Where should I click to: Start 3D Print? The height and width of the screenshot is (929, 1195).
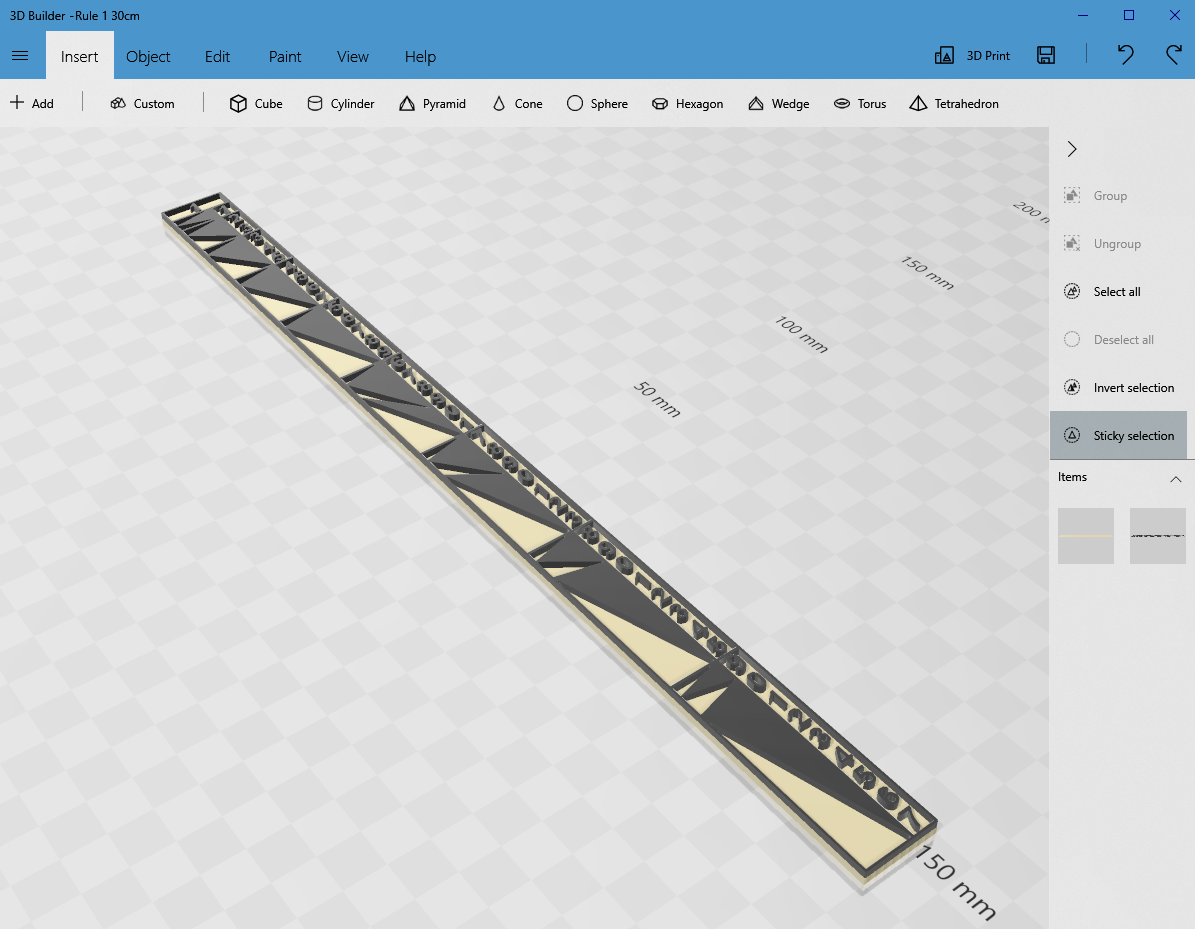tap(971, 55)
